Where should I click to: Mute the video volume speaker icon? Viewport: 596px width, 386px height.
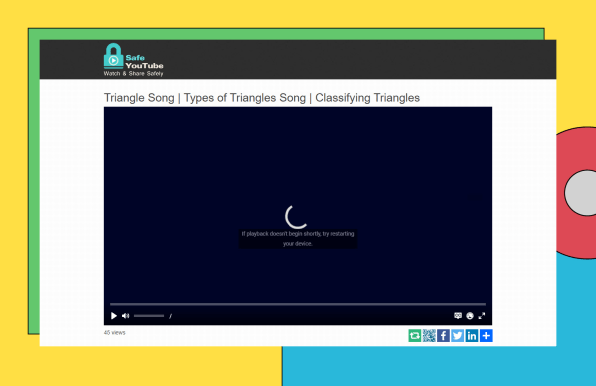pos(125,316)
